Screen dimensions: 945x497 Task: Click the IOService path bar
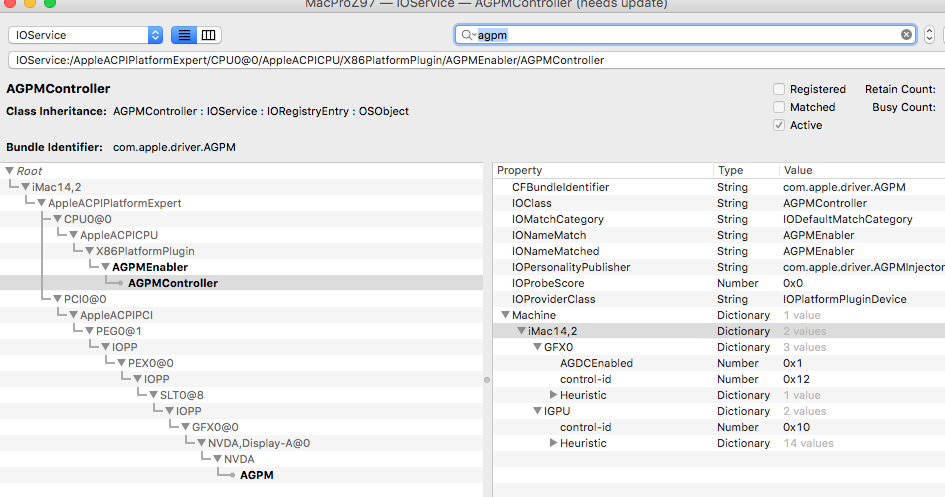(476, 60)
